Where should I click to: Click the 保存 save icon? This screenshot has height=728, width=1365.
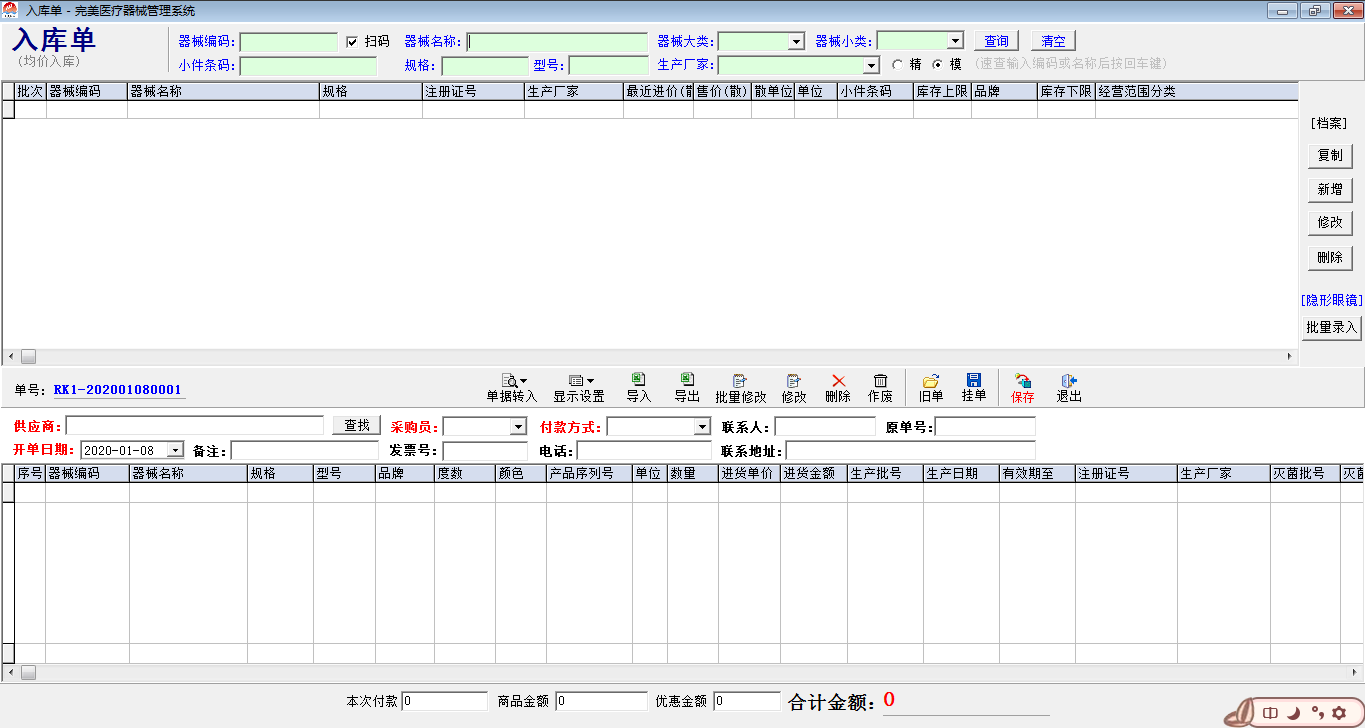click(1022, 381)
